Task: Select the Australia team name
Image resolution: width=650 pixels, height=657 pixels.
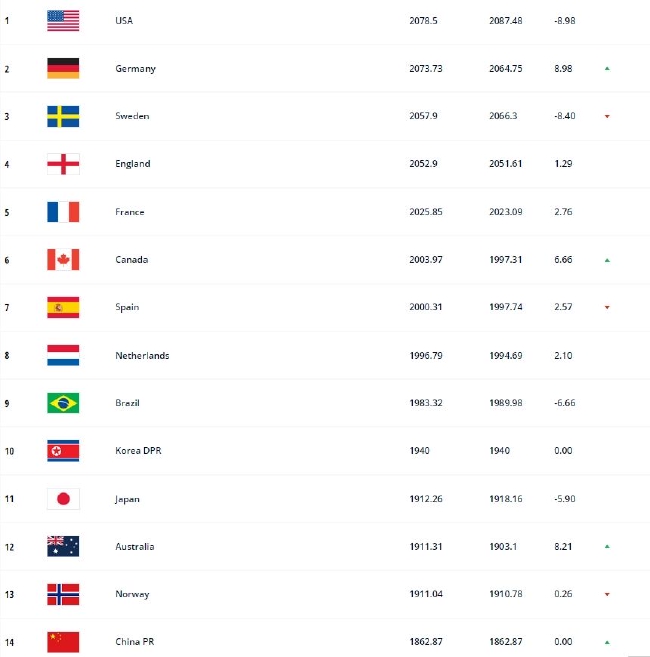Action: [135, 547]
